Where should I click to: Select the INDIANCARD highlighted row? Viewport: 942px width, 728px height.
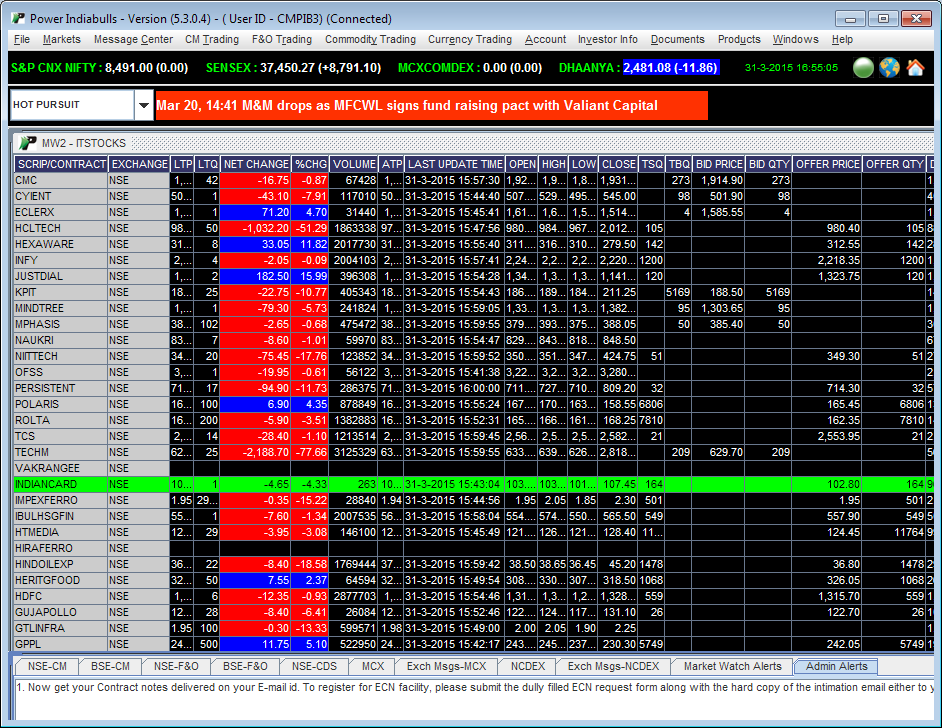coord(60,484)
